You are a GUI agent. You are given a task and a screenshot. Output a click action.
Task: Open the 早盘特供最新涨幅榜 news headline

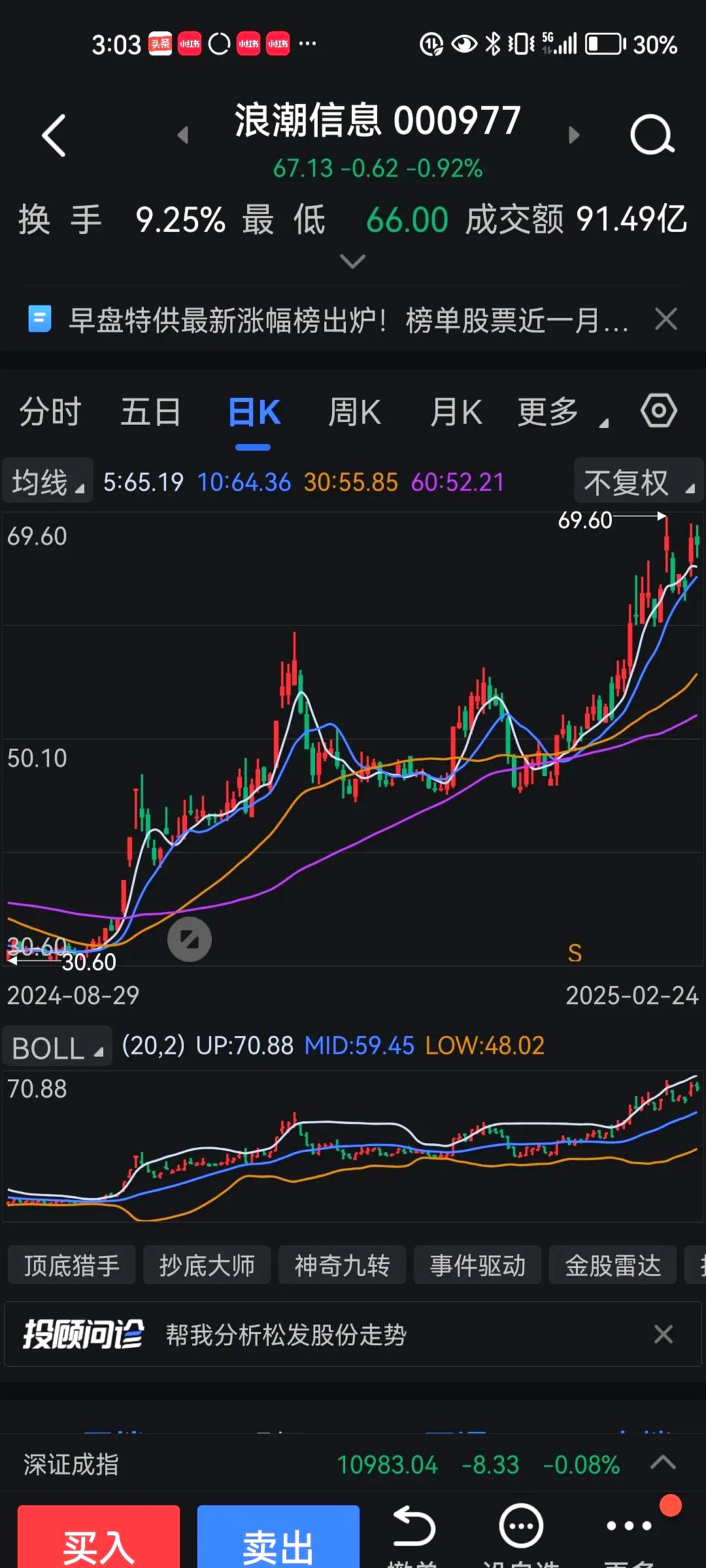click(348, 320)
